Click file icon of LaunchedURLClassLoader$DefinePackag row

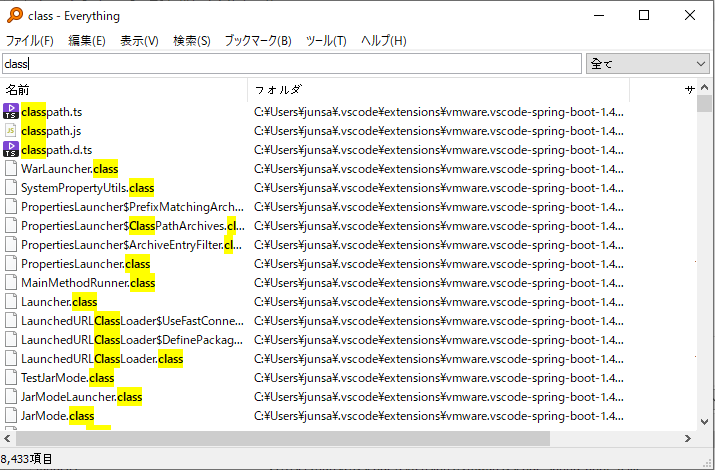tap(11, 340)
